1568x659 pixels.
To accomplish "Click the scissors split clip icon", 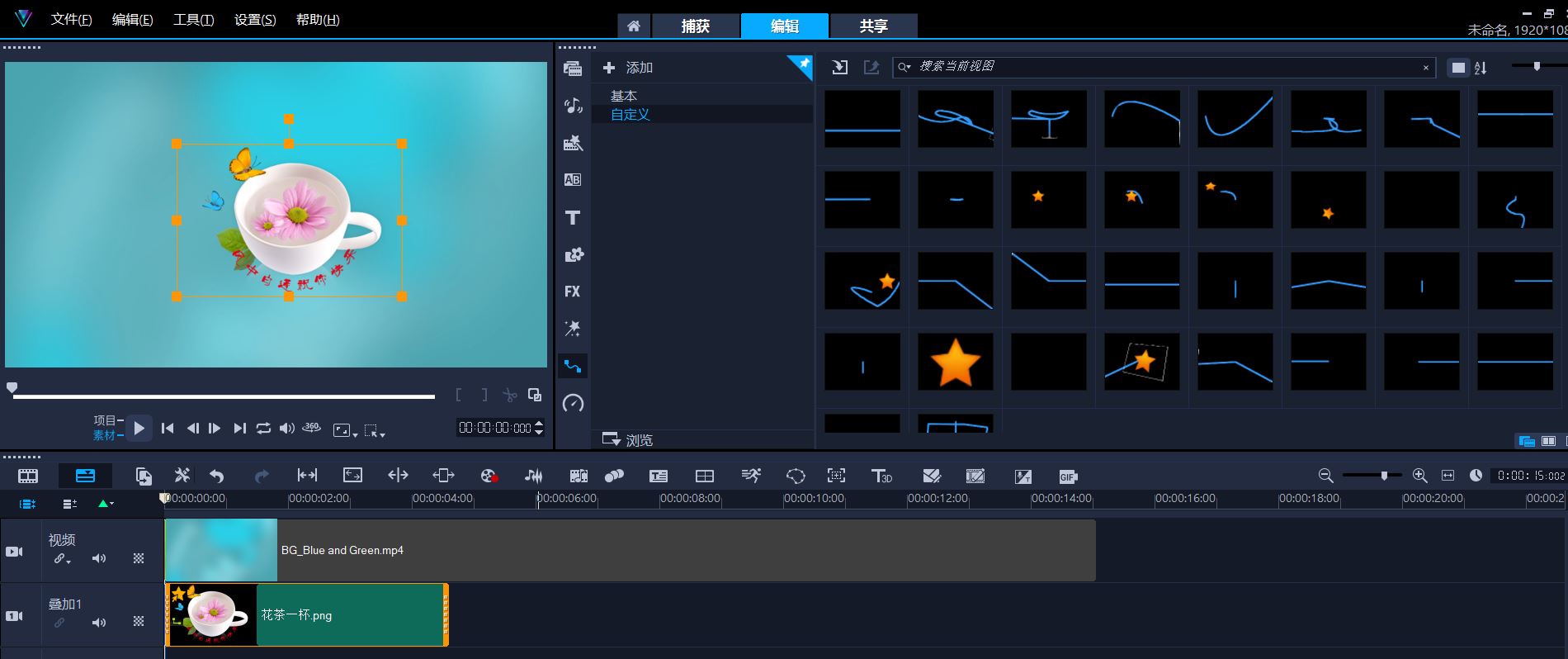I will (x=510, y=396).
